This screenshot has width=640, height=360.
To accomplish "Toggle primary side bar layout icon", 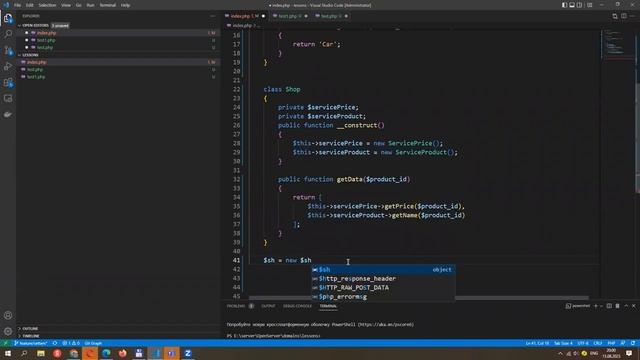I will [x=564, y=5].
